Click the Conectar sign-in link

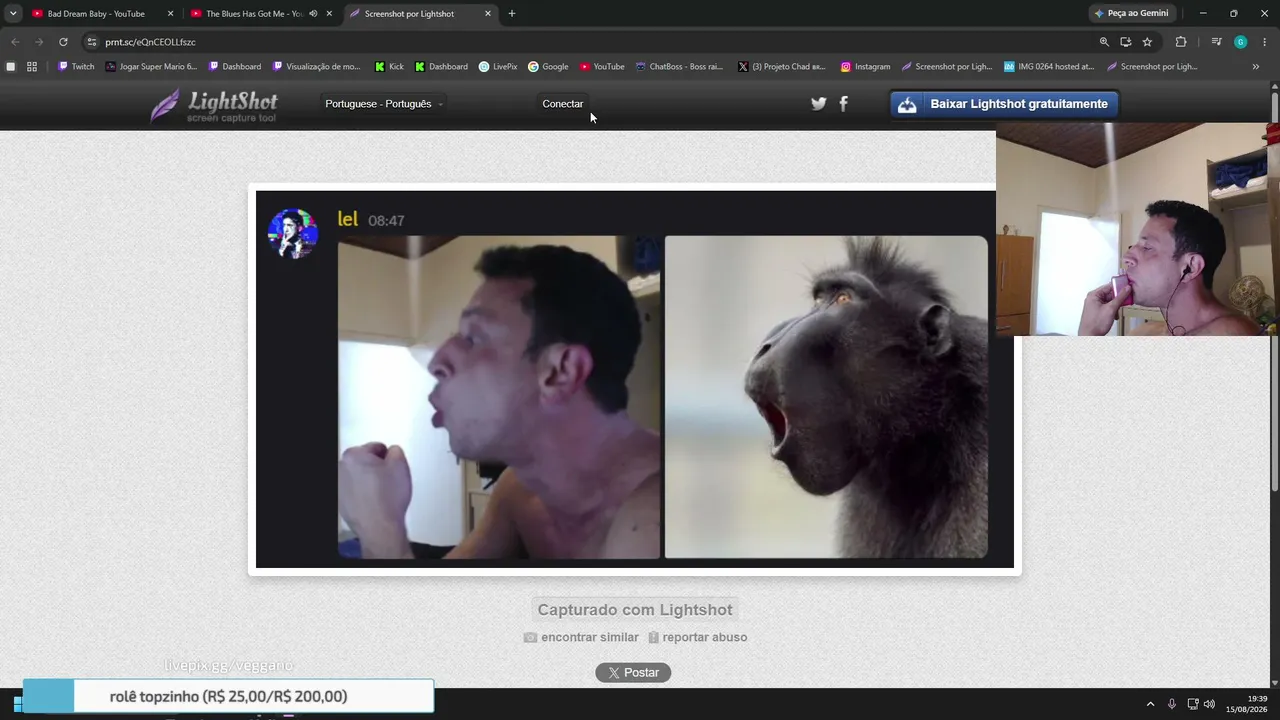click(563, 104)
